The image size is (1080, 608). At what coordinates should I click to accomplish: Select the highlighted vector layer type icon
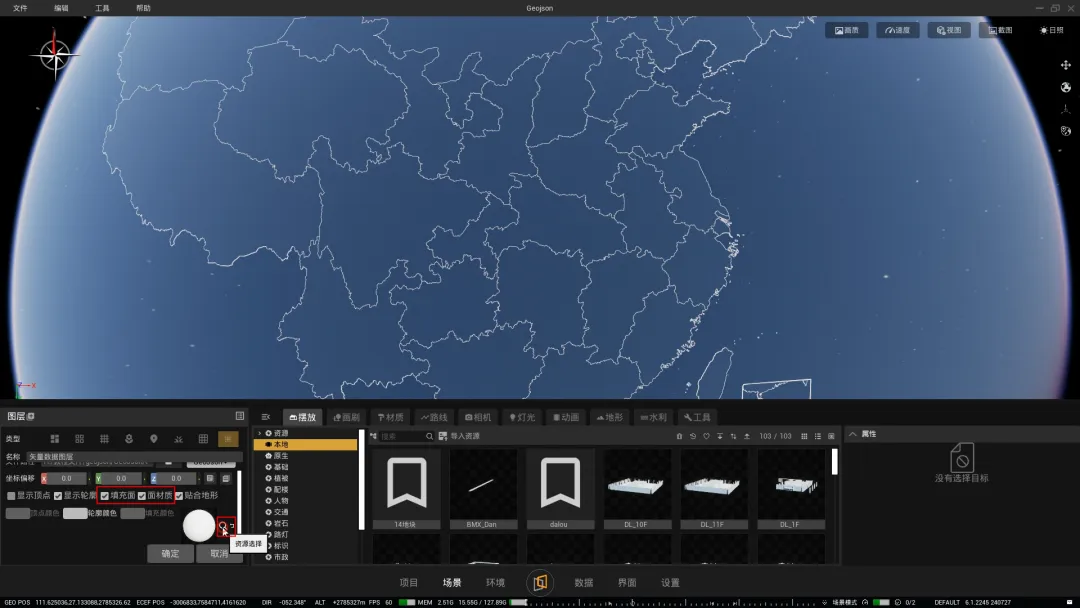(x=228, y=439)
